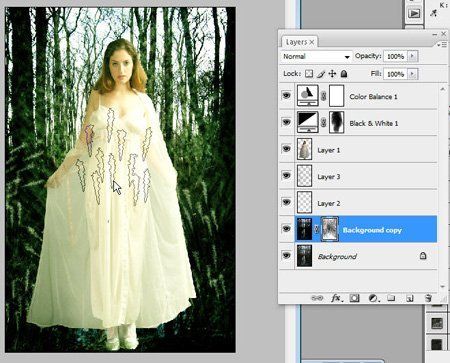Click the Layer 2 transparent thumbnail

[x=304, y=202]
